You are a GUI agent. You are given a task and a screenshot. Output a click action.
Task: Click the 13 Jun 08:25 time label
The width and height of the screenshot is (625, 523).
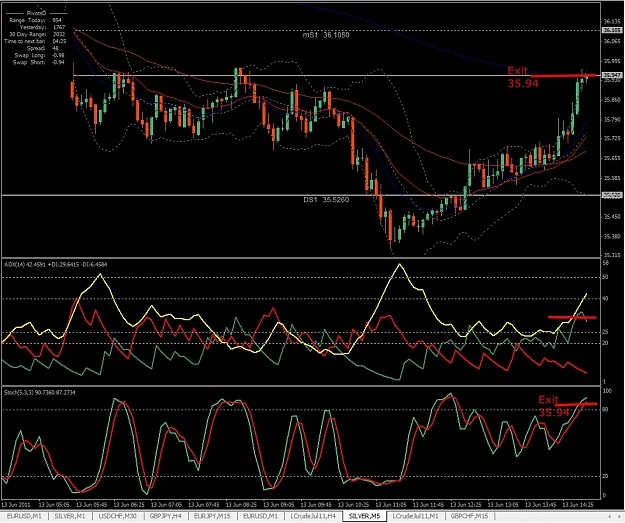241,505
